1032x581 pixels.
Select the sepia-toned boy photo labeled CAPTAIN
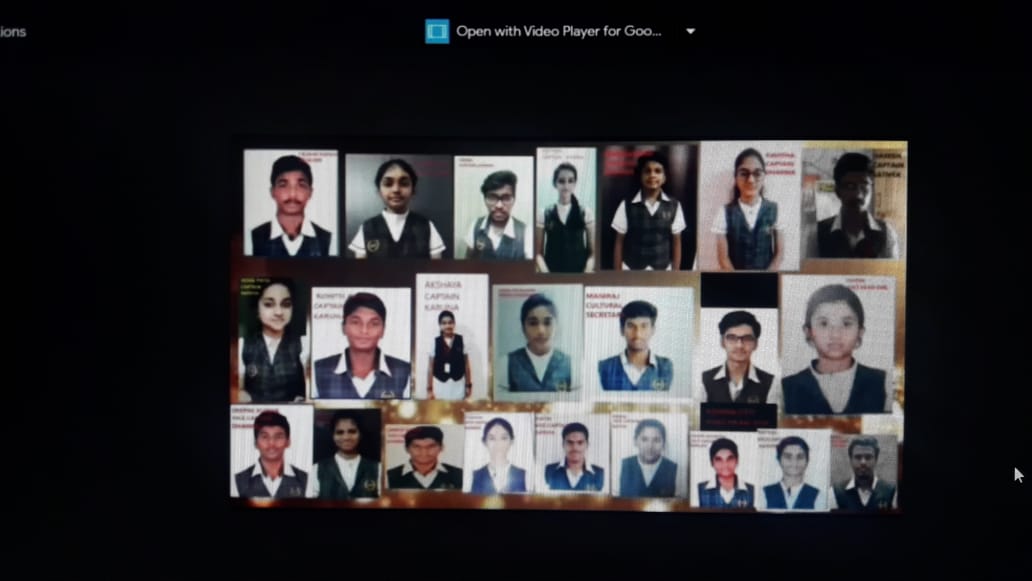(x=853, y=204)
